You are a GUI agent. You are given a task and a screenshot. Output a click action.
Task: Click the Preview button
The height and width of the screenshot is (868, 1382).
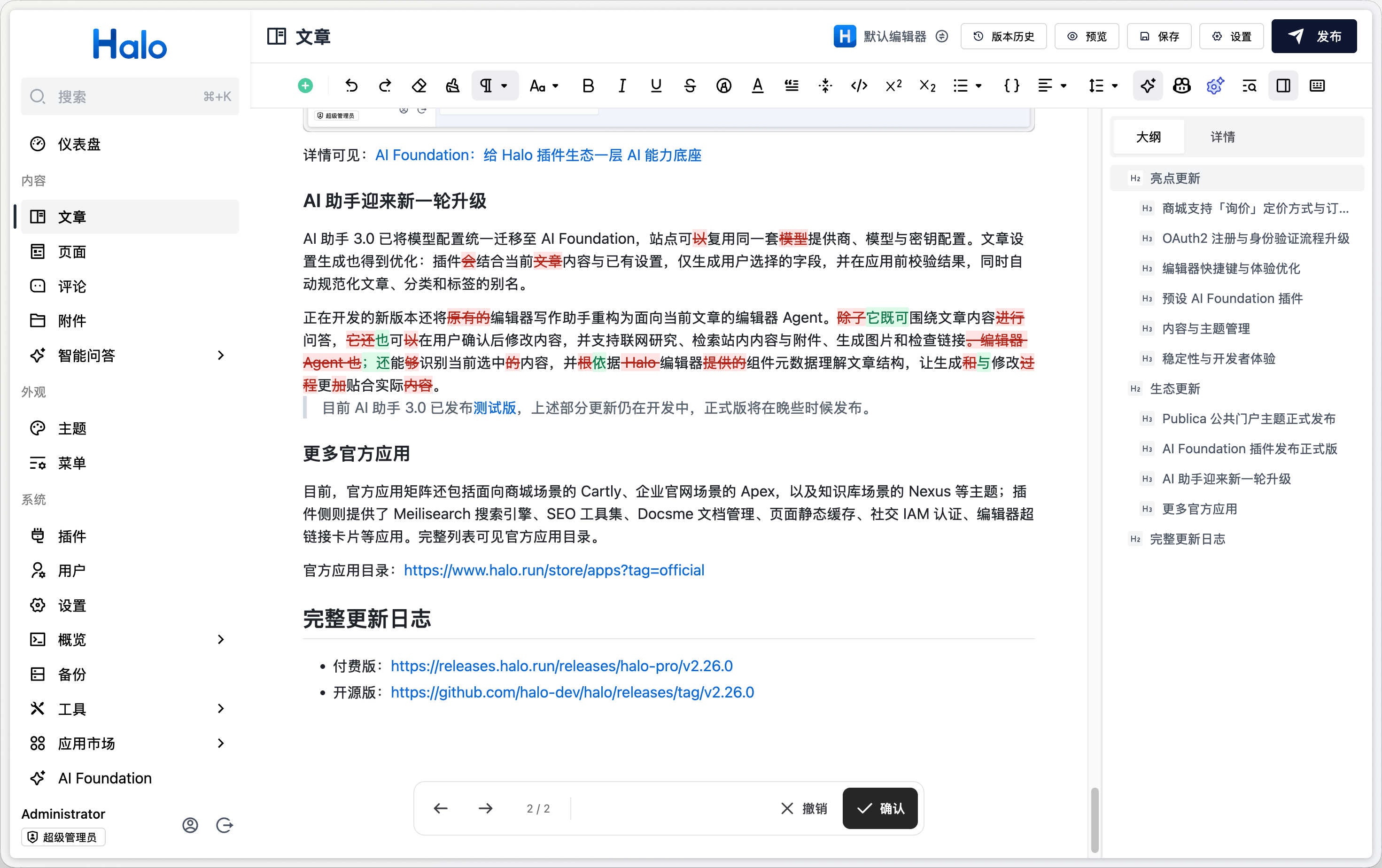(x=1087, y=37)
